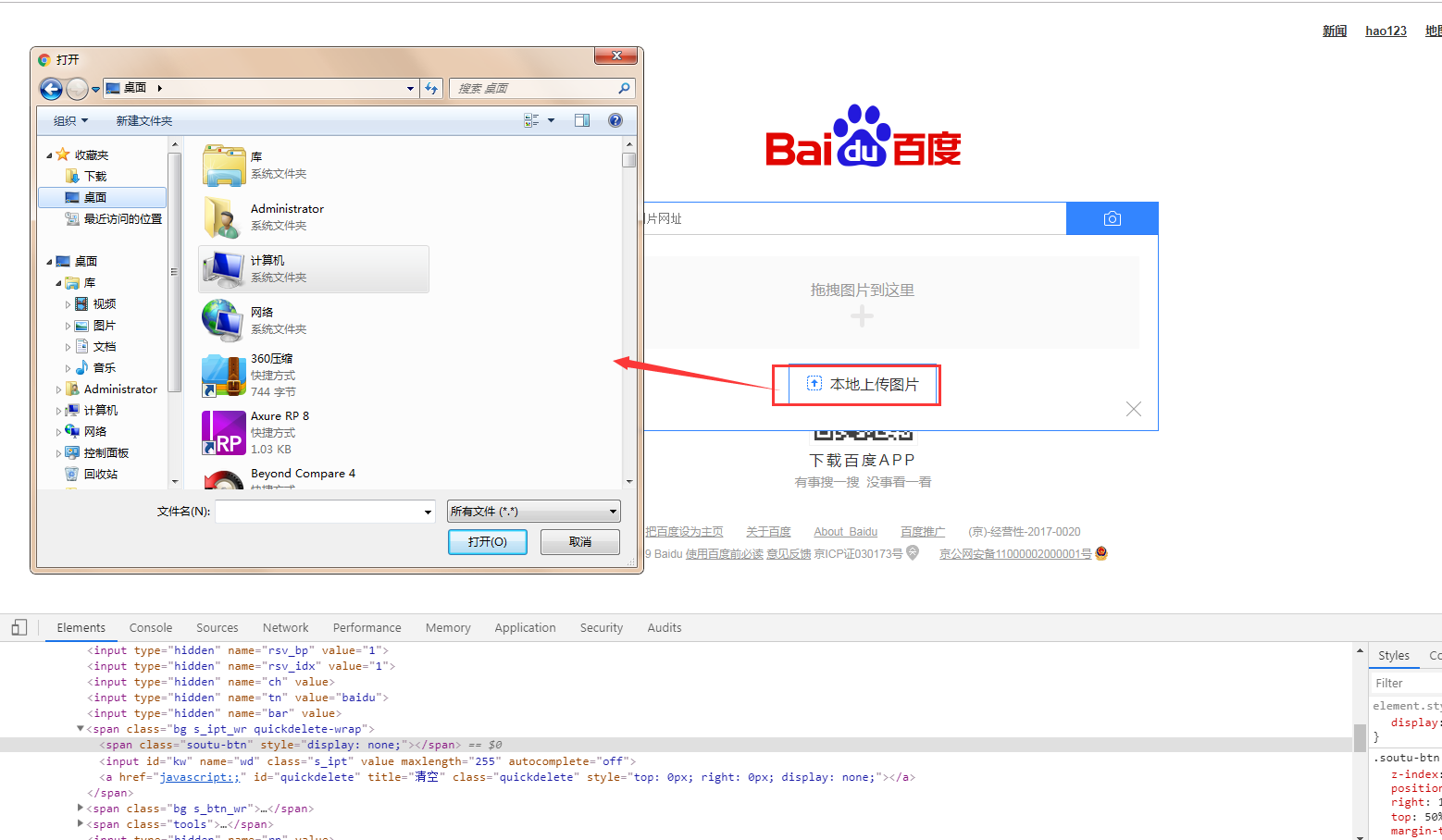Screen dimensions: 1442x840
Task: Click the refresh icon beside address bar
Action: (431, 89)
